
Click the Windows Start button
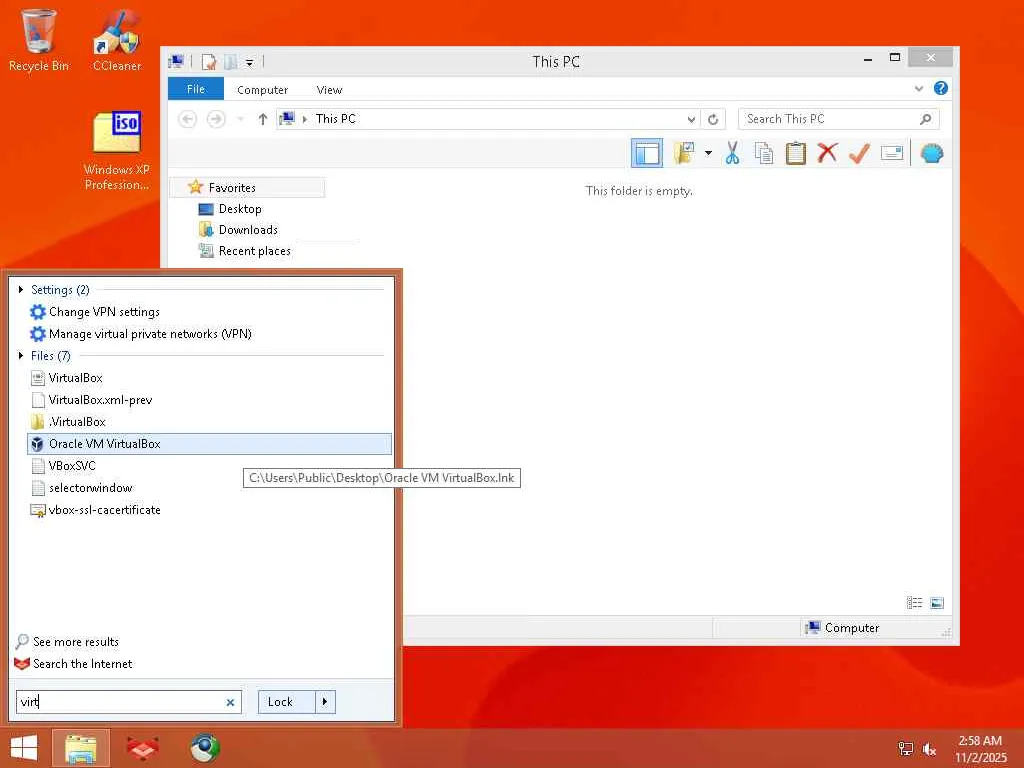point(24,748)
